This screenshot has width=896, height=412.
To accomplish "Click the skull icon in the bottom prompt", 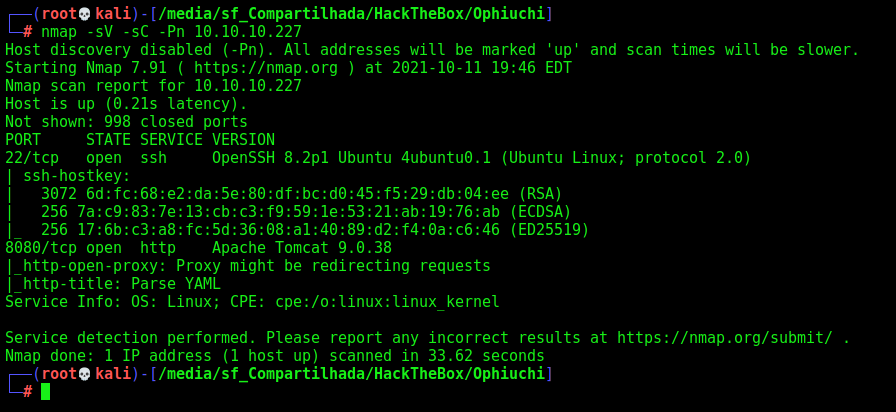I will point(83,374).
